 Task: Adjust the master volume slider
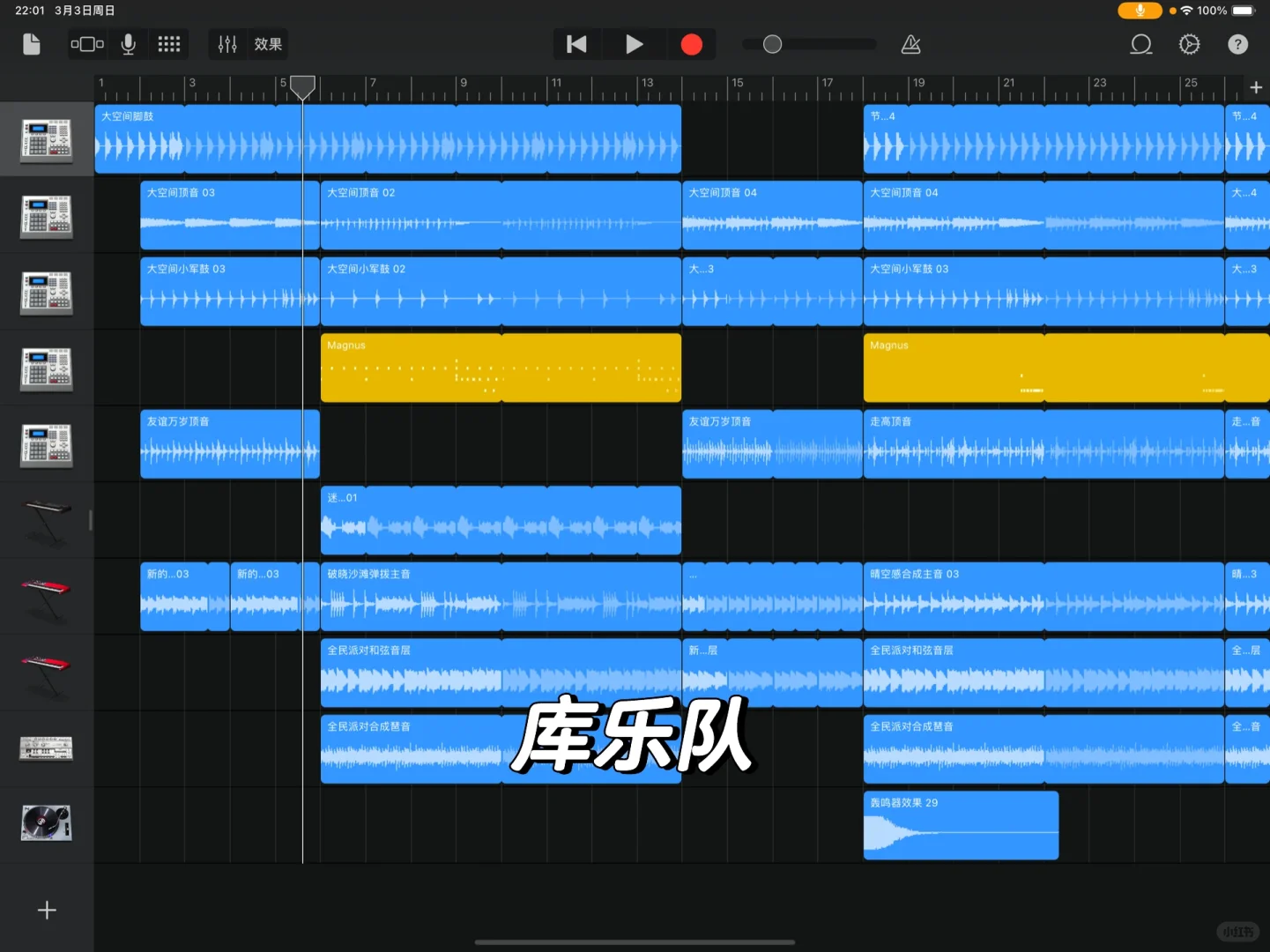pos(772,44)
